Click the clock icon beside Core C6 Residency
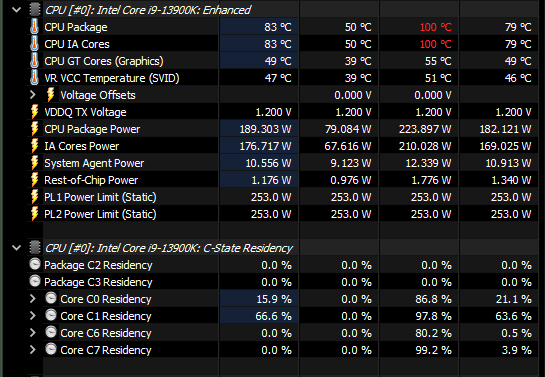 [51, 332]
